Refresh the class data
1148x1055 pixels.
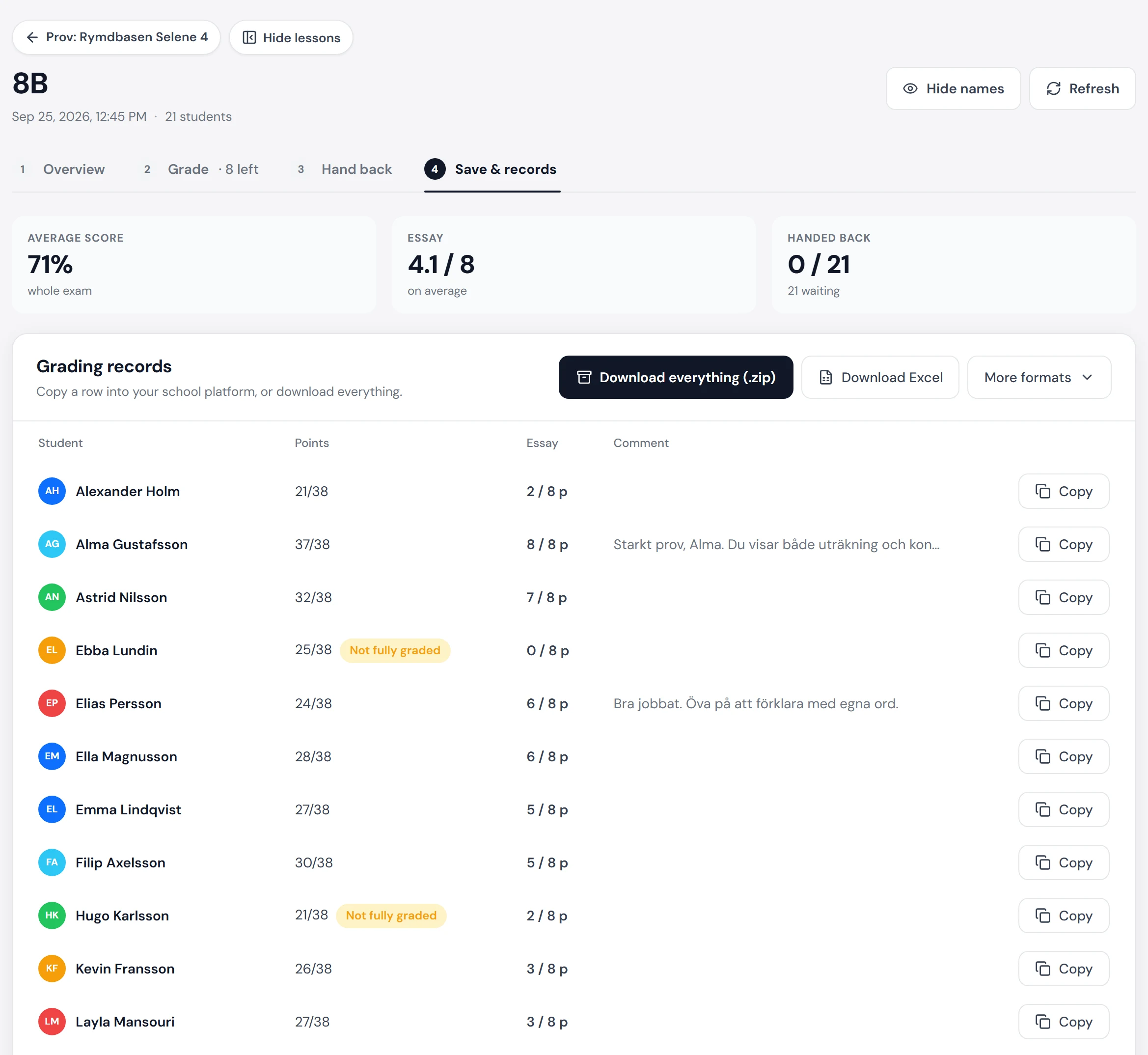click(x=1082, y=88)
